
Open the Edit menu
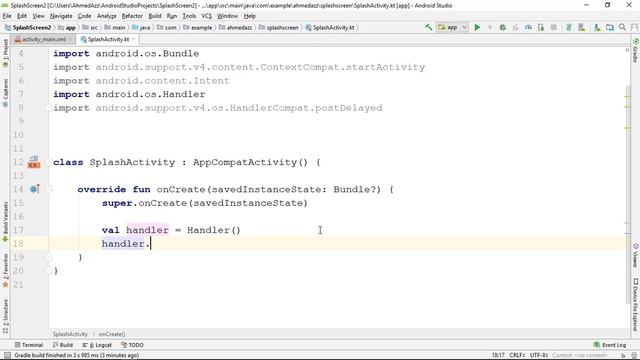(22, 16)
